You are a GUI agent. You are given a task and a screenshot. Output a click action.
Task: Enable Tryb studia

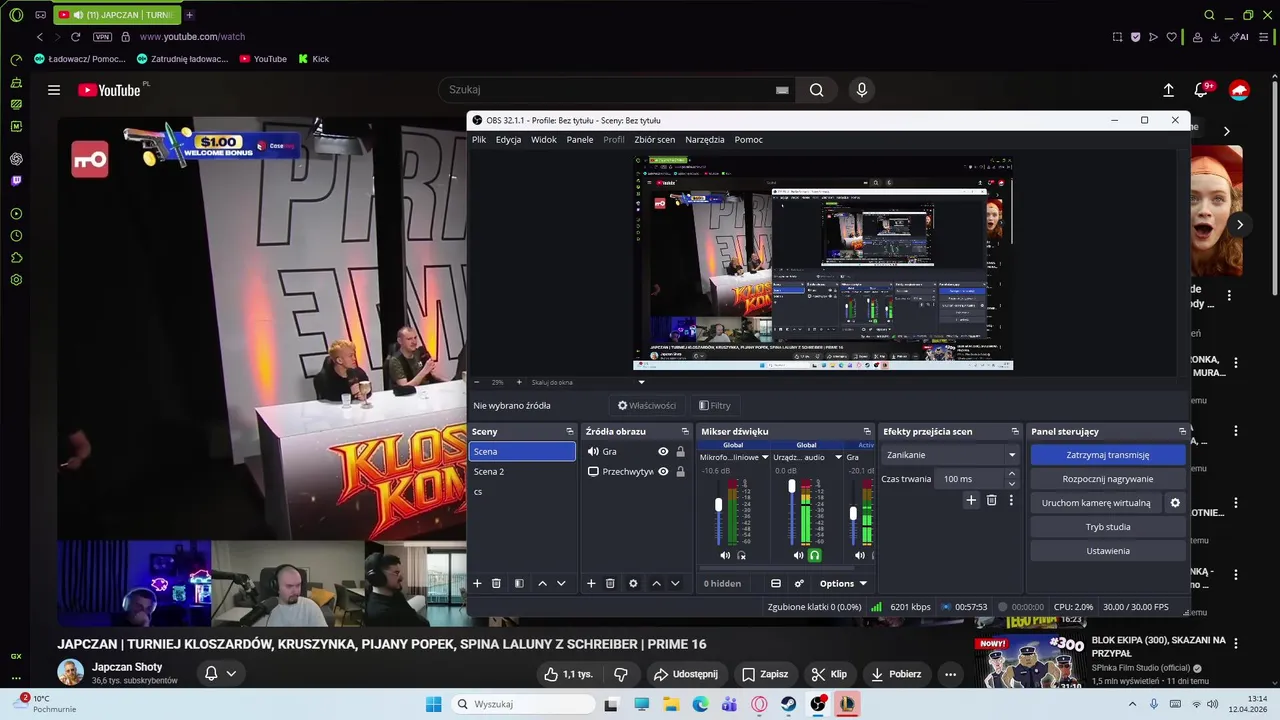[x=1108, y=527]
